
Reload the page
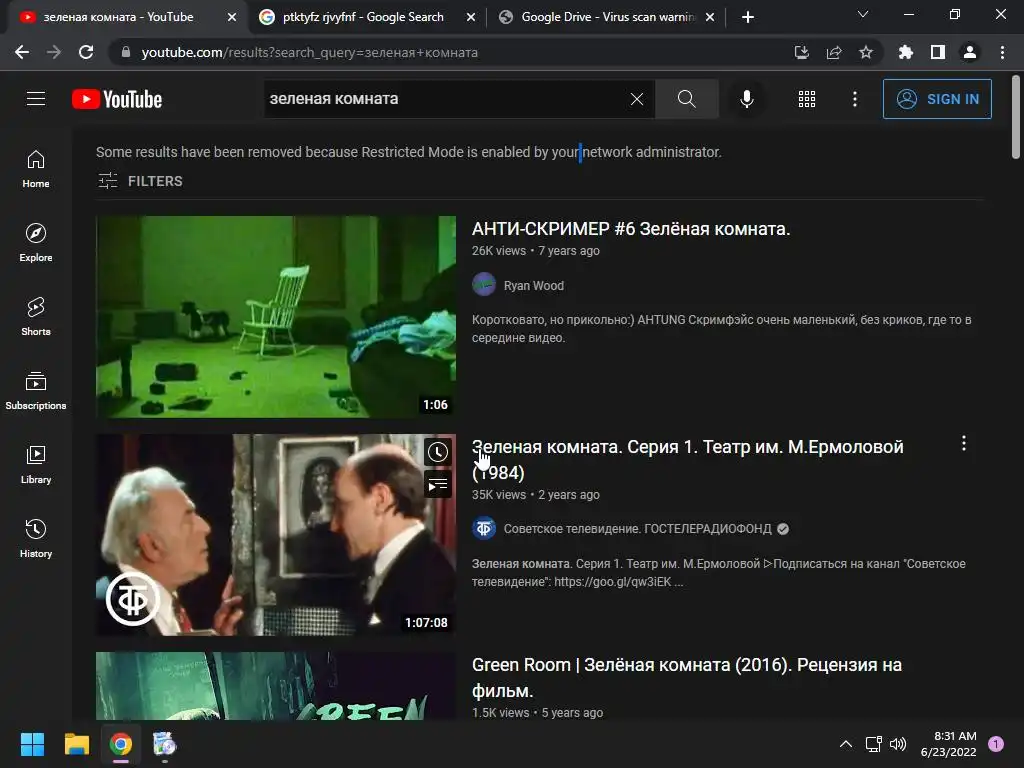[86, 52]
